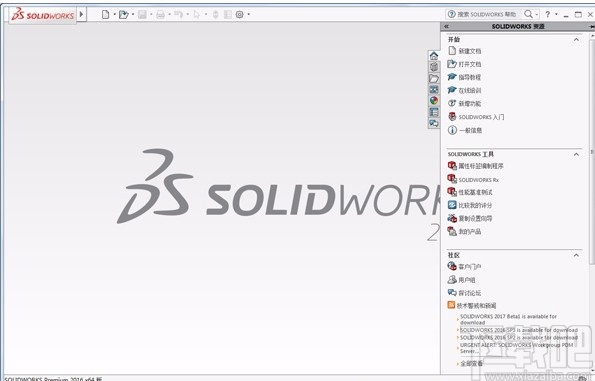Click the SOLIDWORKS 入门 link

(x=481, y=117)
